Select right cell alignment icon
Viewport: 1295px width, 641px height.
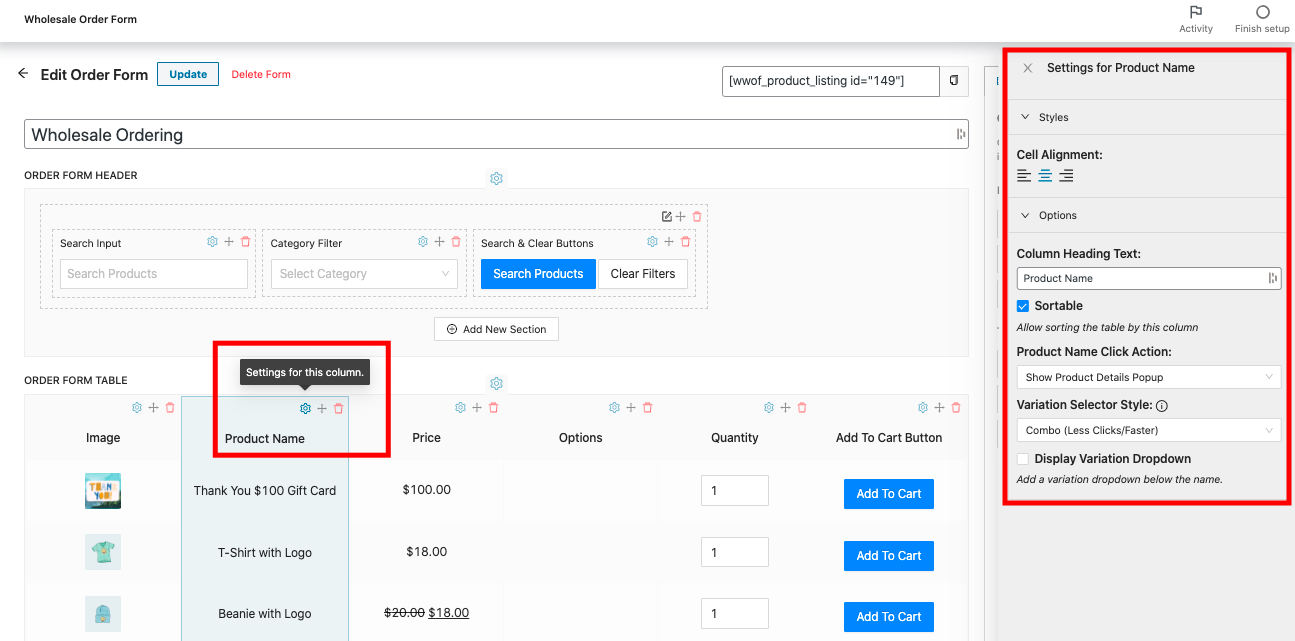1066,176
